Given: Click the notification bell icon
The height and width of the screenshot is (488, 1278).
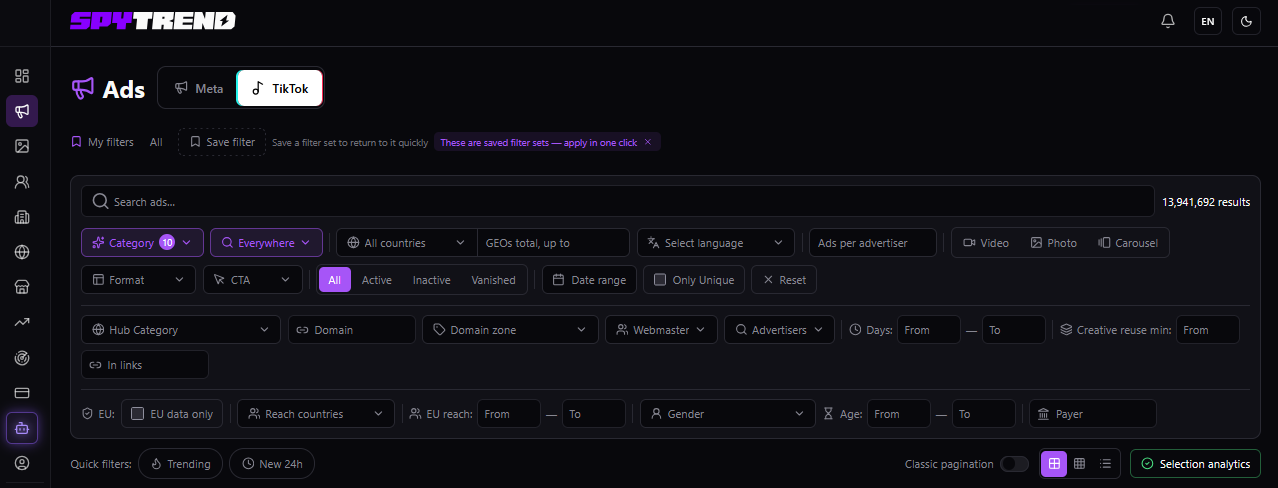Looking at the screenshot, I should (1168, 21).
